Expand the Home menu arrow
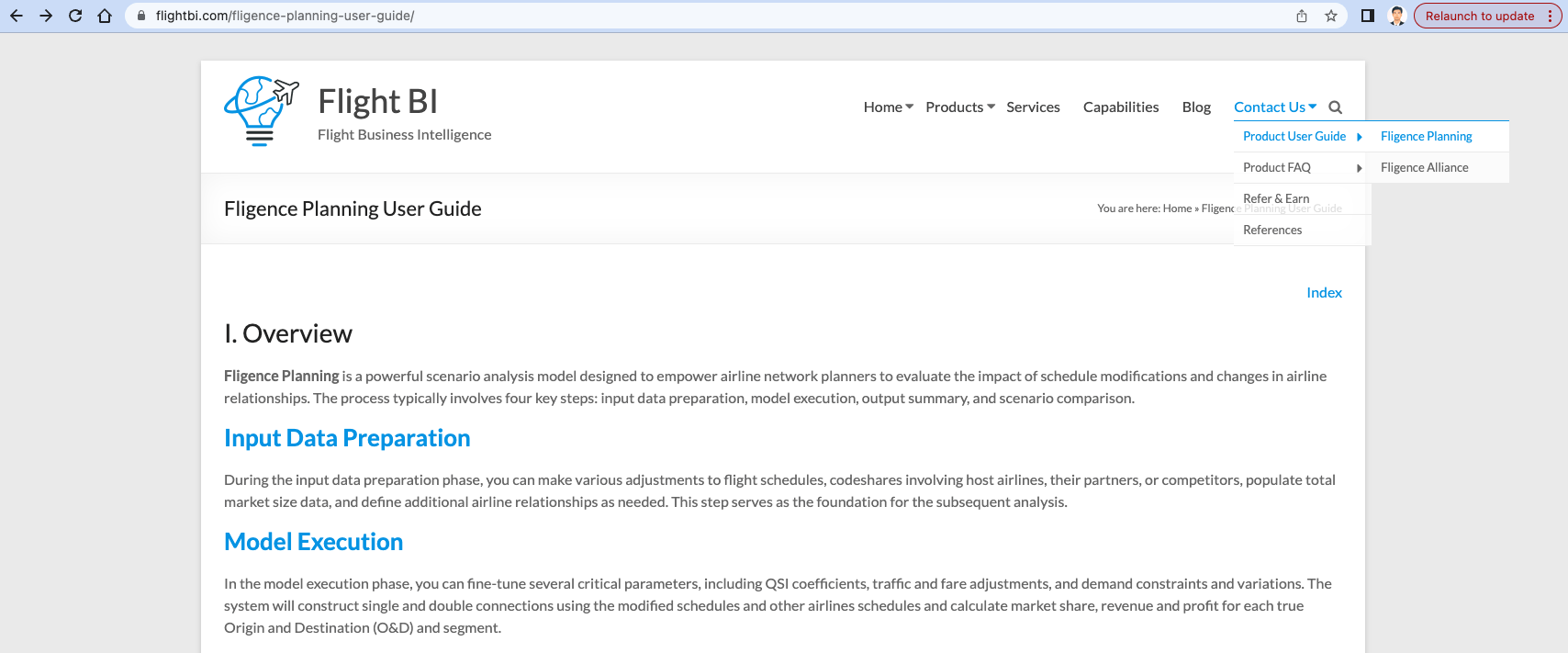The width and height of the screenshot is (1568, 653). click(909, 107)
